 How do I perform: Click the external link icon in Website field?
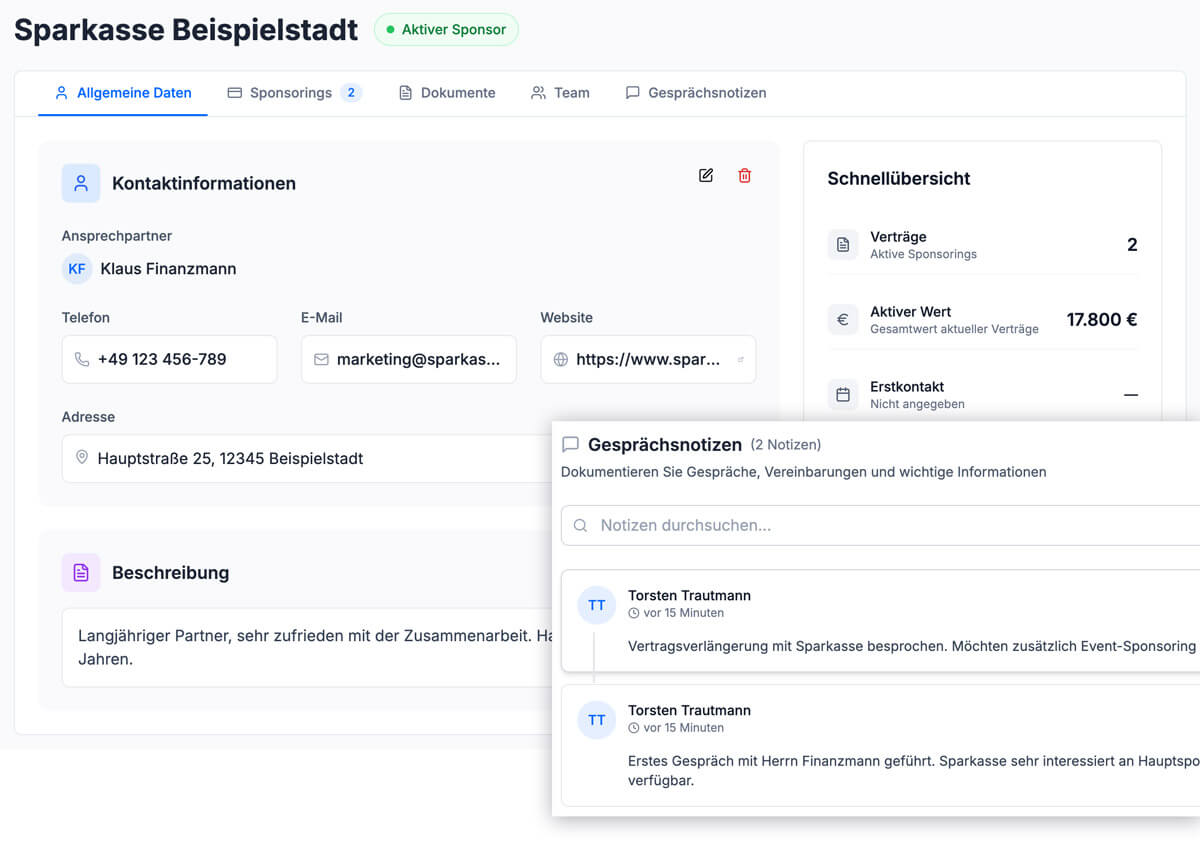(x=740, y=360)
